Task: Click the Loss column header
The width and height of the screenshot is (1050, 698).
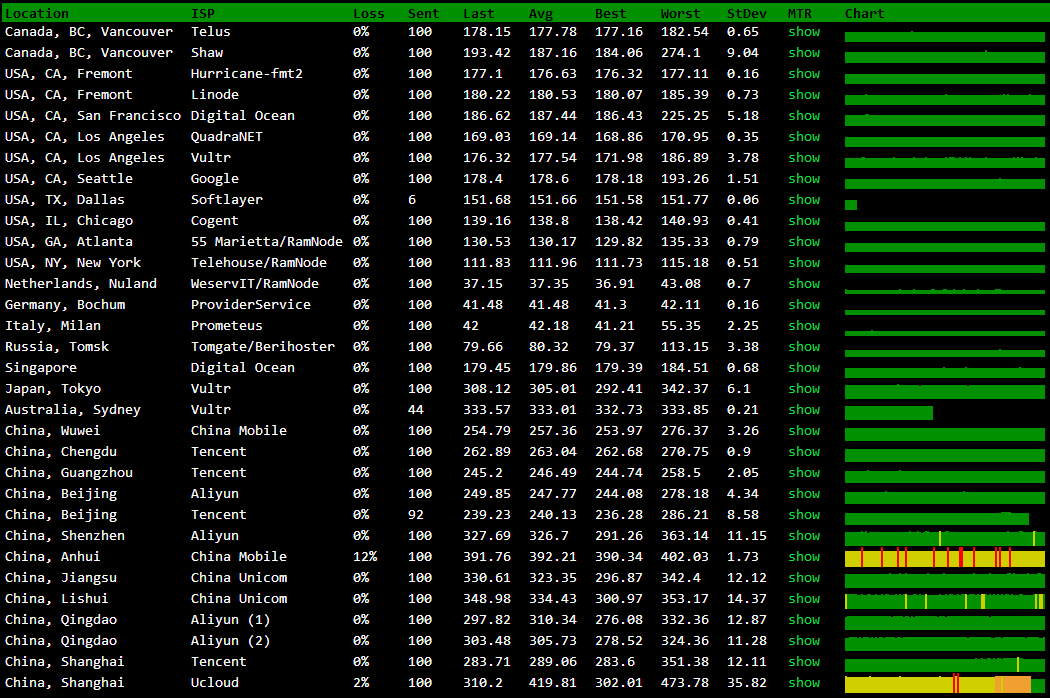Action: (x=369, y=13)
